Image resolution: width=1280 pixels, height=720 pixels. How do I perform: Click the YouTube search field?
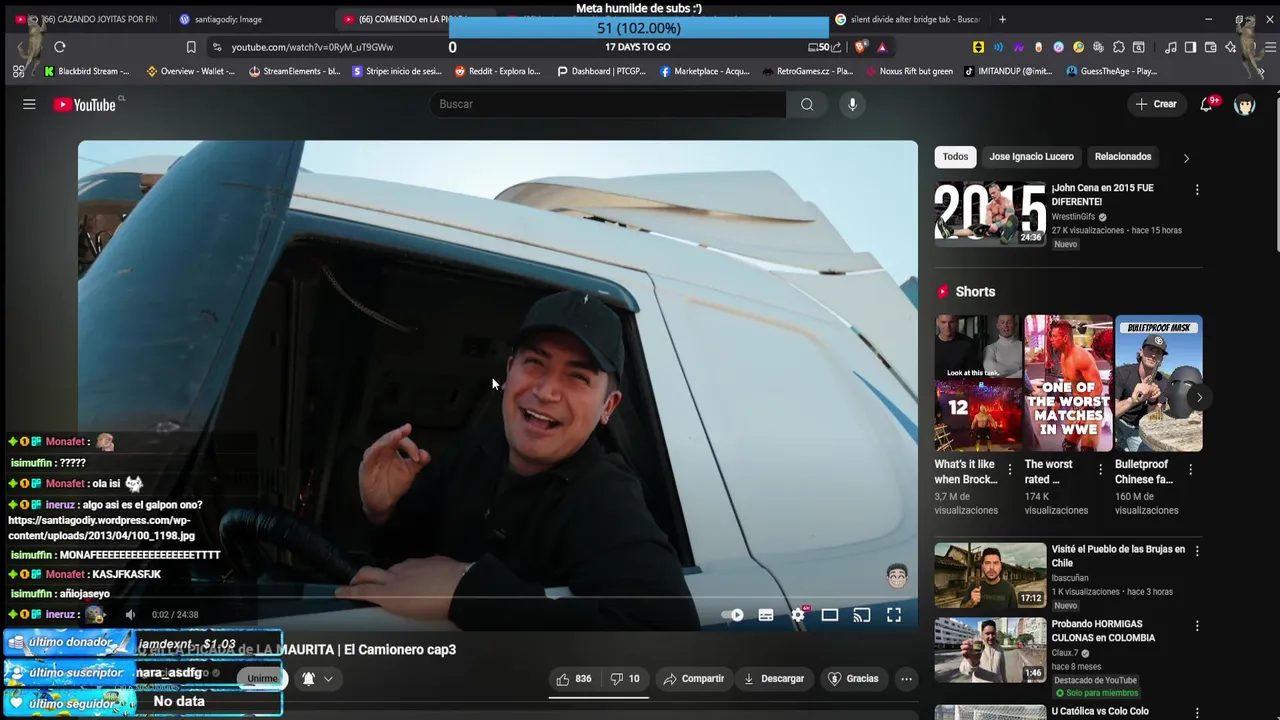[607, 104]
